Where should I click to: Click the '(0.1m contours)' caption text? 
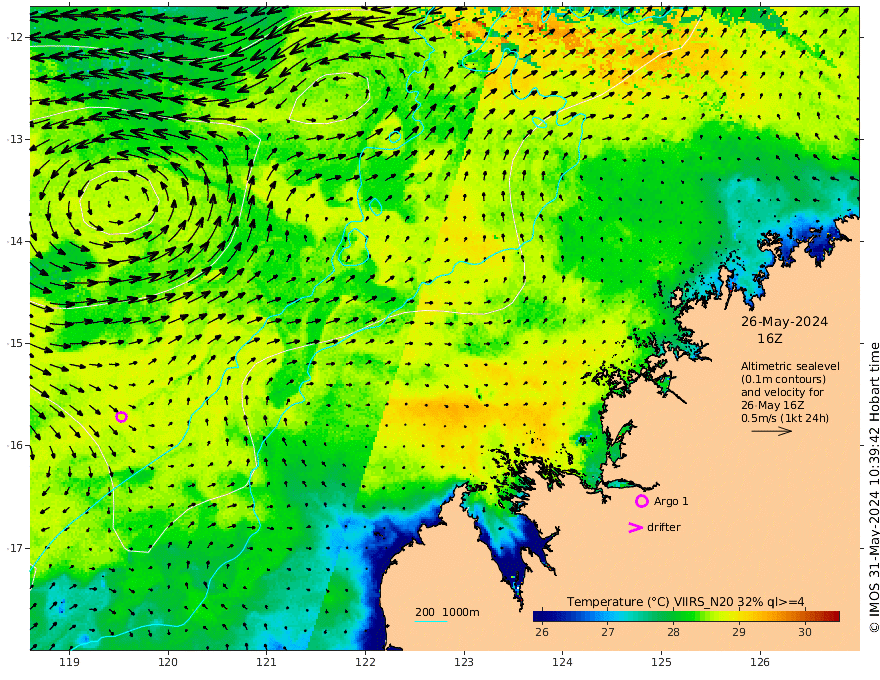[x=783, y=379]
